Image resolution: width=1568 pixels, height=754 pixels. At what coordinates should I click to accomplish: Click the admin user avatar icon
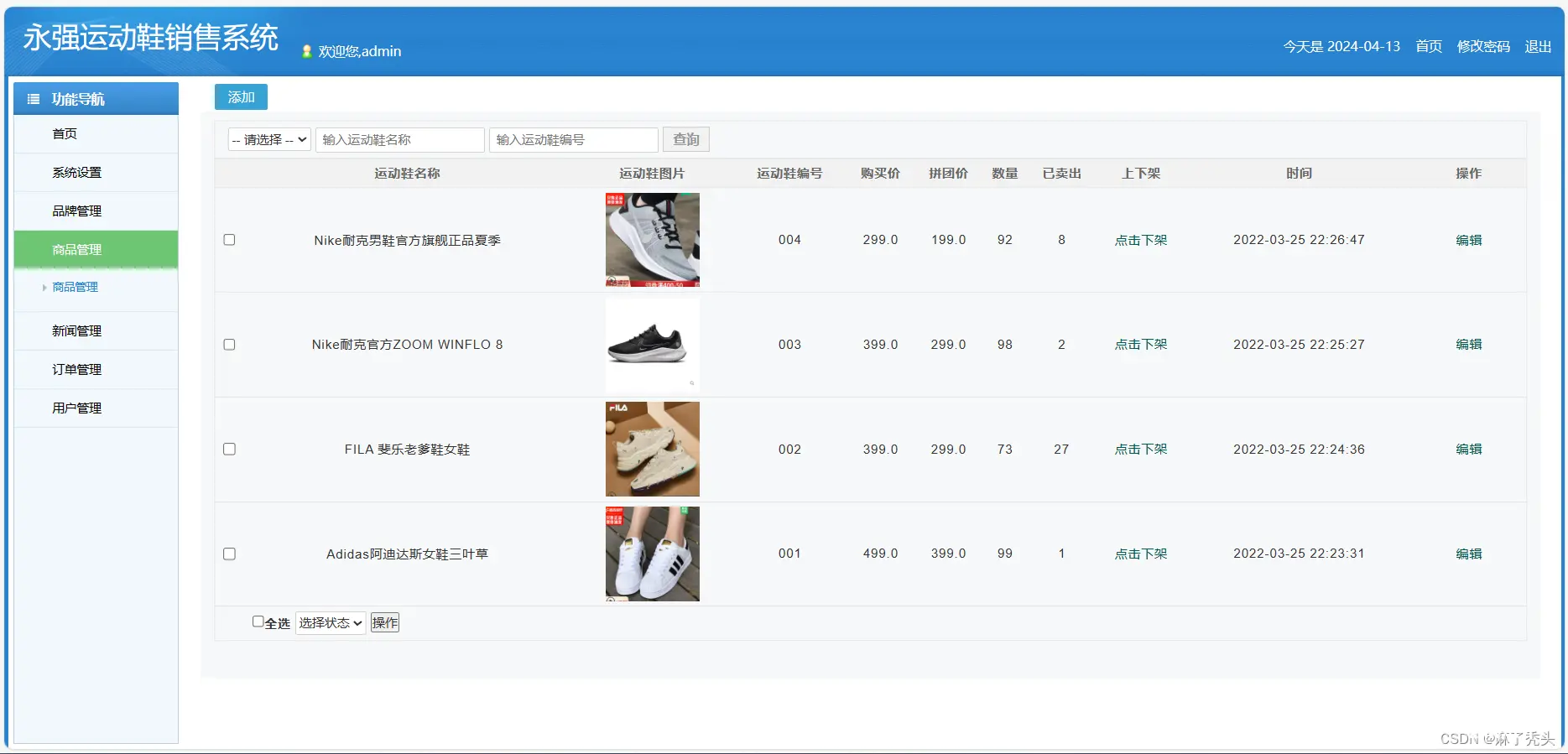click(307, 51)
